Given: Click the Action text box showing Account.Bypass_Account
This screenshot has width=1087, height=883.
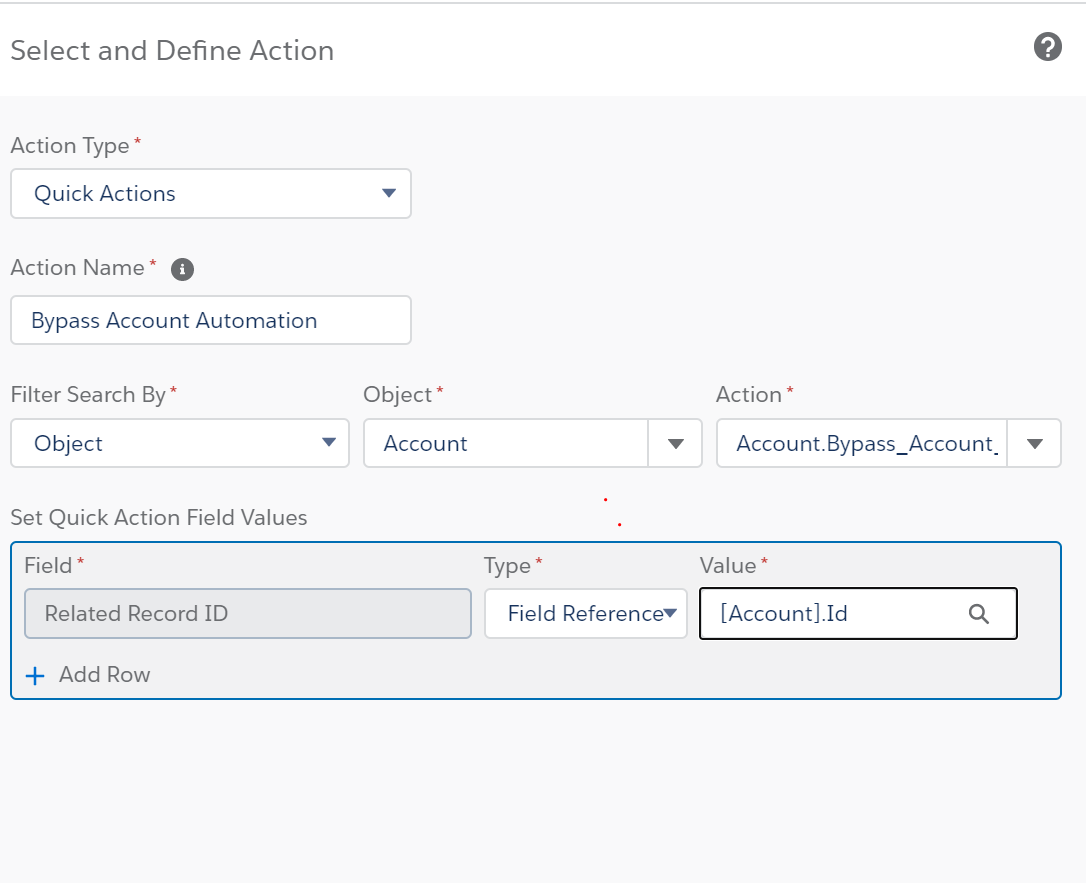Looking at the screenshot, I should [862, 443].
